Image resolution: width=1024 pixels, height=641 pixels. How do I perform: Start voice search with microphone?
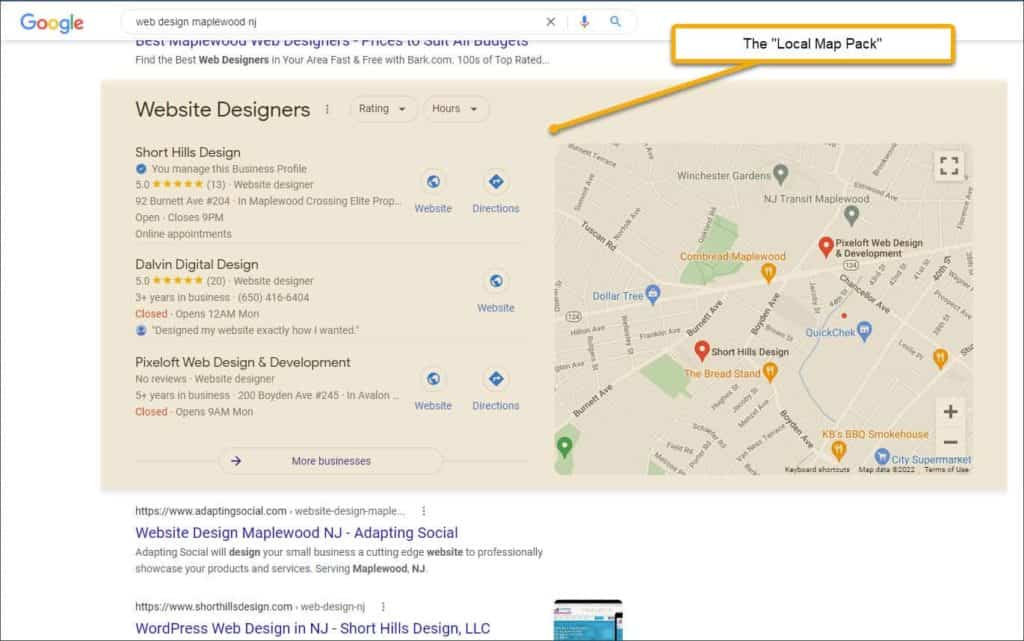pos(584,22)
